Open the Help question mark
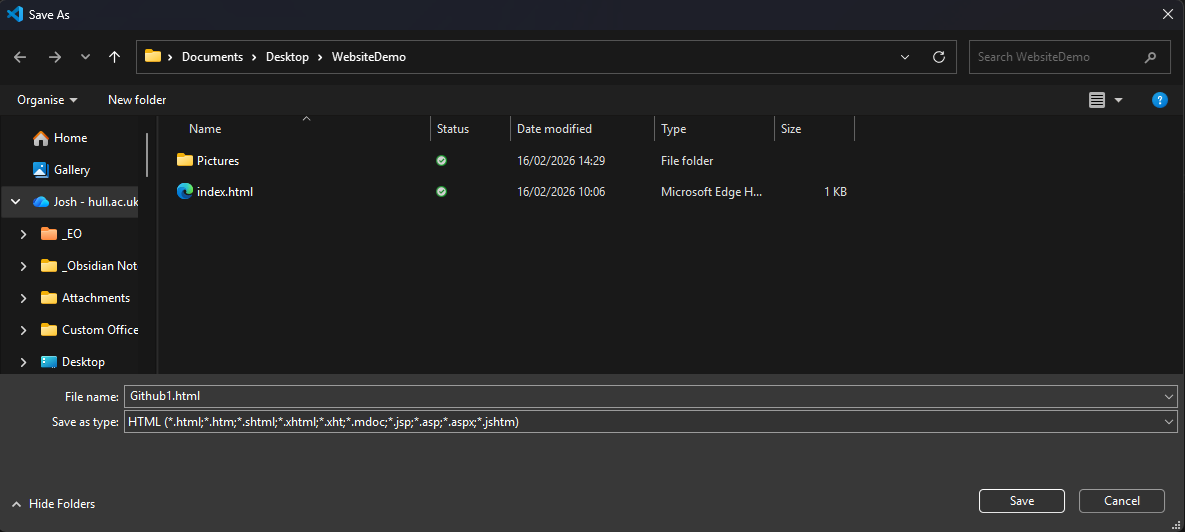Image resolution: width=1185 pixels, height=532 pixels. point(1159,100)
